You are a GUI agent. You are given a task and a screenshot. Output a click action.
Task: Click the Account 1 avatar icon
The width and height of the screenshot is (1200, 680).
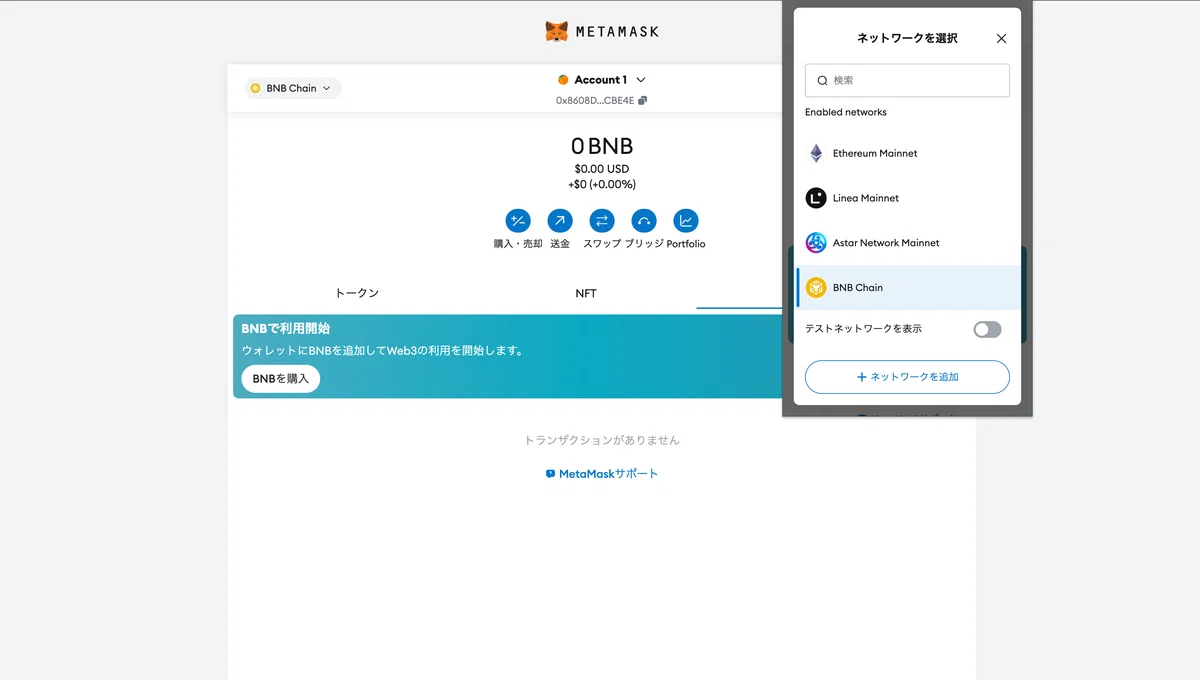563,80
